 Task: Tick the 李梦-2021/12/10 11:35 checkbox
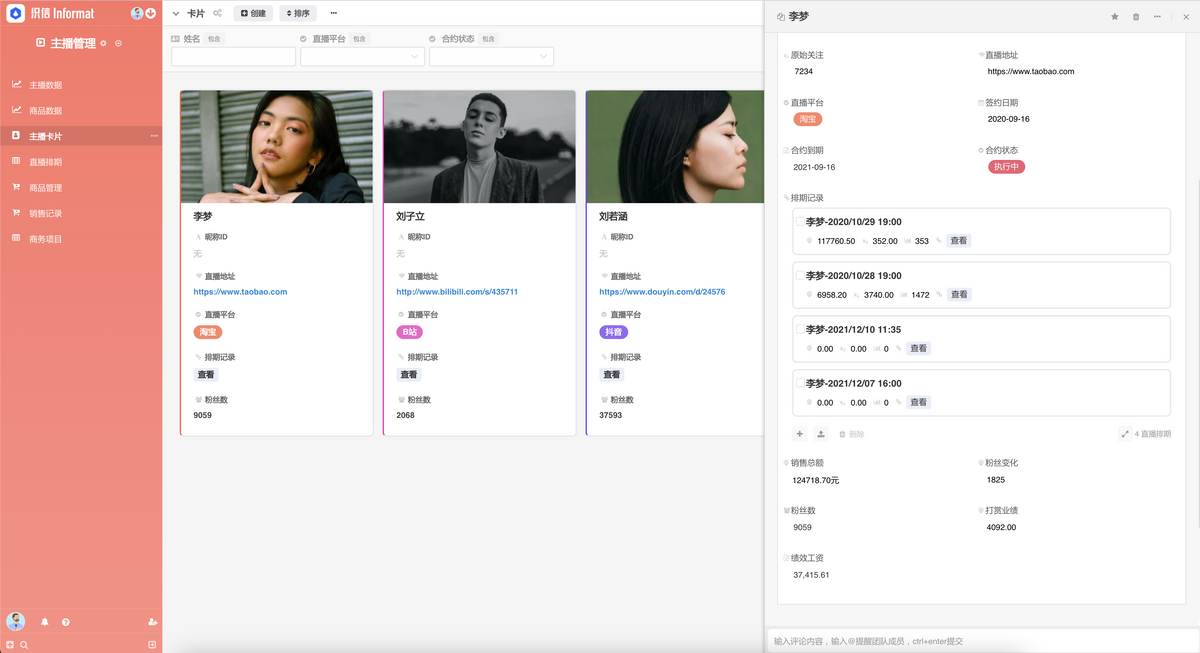800,329
